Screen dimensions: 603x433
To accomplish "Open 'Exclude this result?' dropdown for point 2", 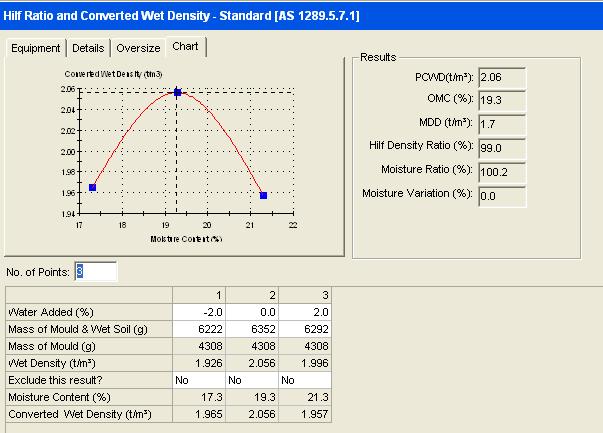I will pyautogui.click(x=252, y=381).
